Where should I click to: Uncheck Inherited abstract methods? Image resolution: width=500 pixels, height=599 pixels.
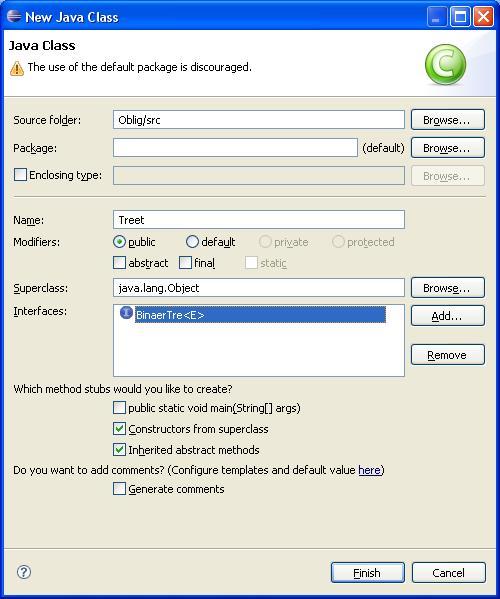tap(120, 450)
